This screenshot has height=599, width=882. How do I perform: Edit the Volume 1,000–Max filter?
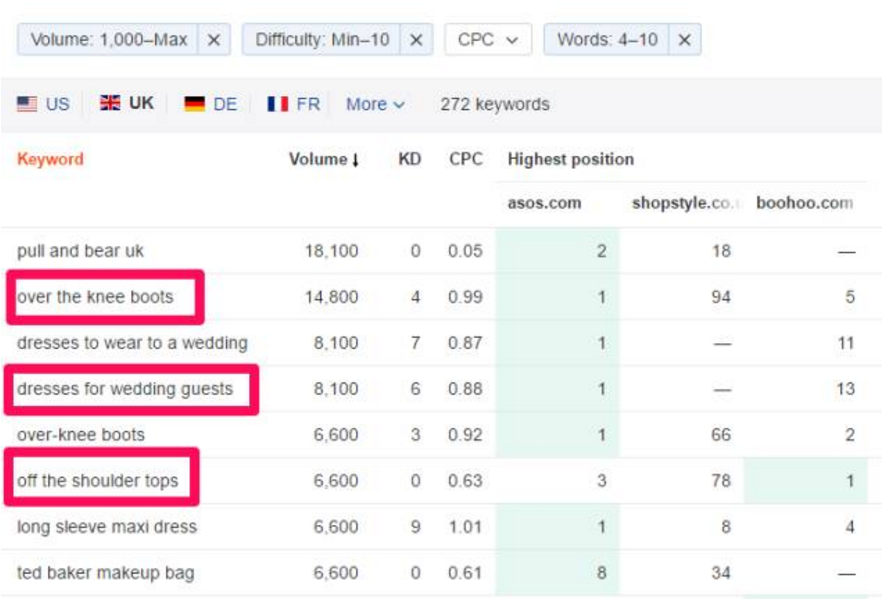point(108,40)
